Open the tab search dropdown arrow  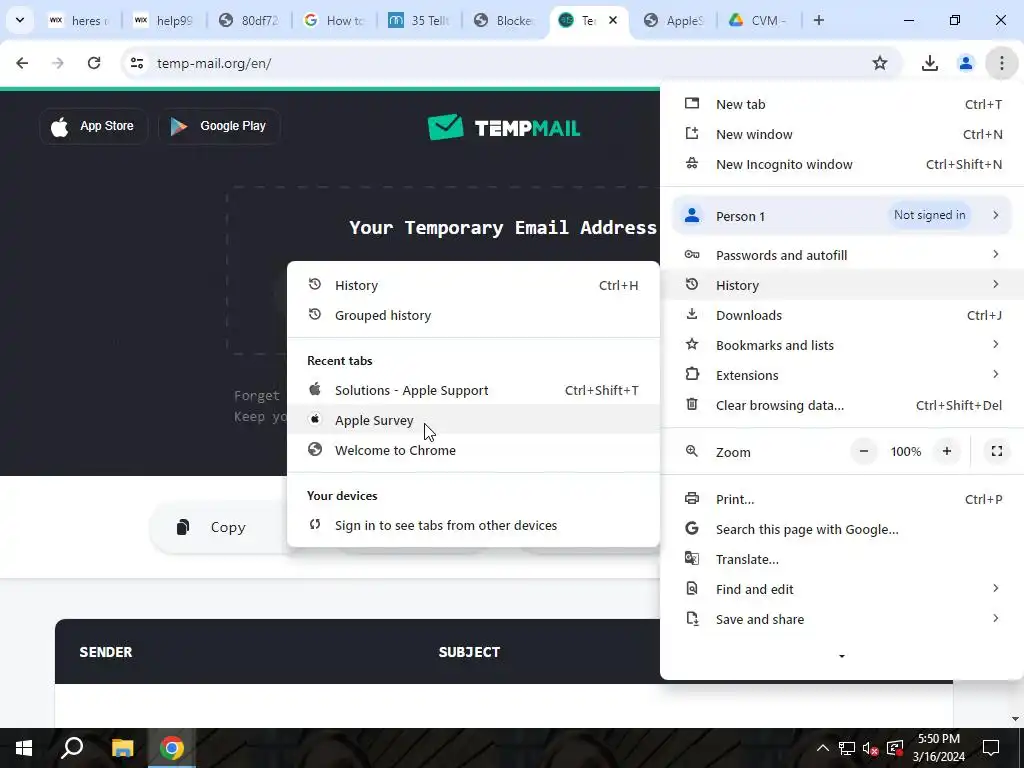pyautogui.click(x=20, y=20)
